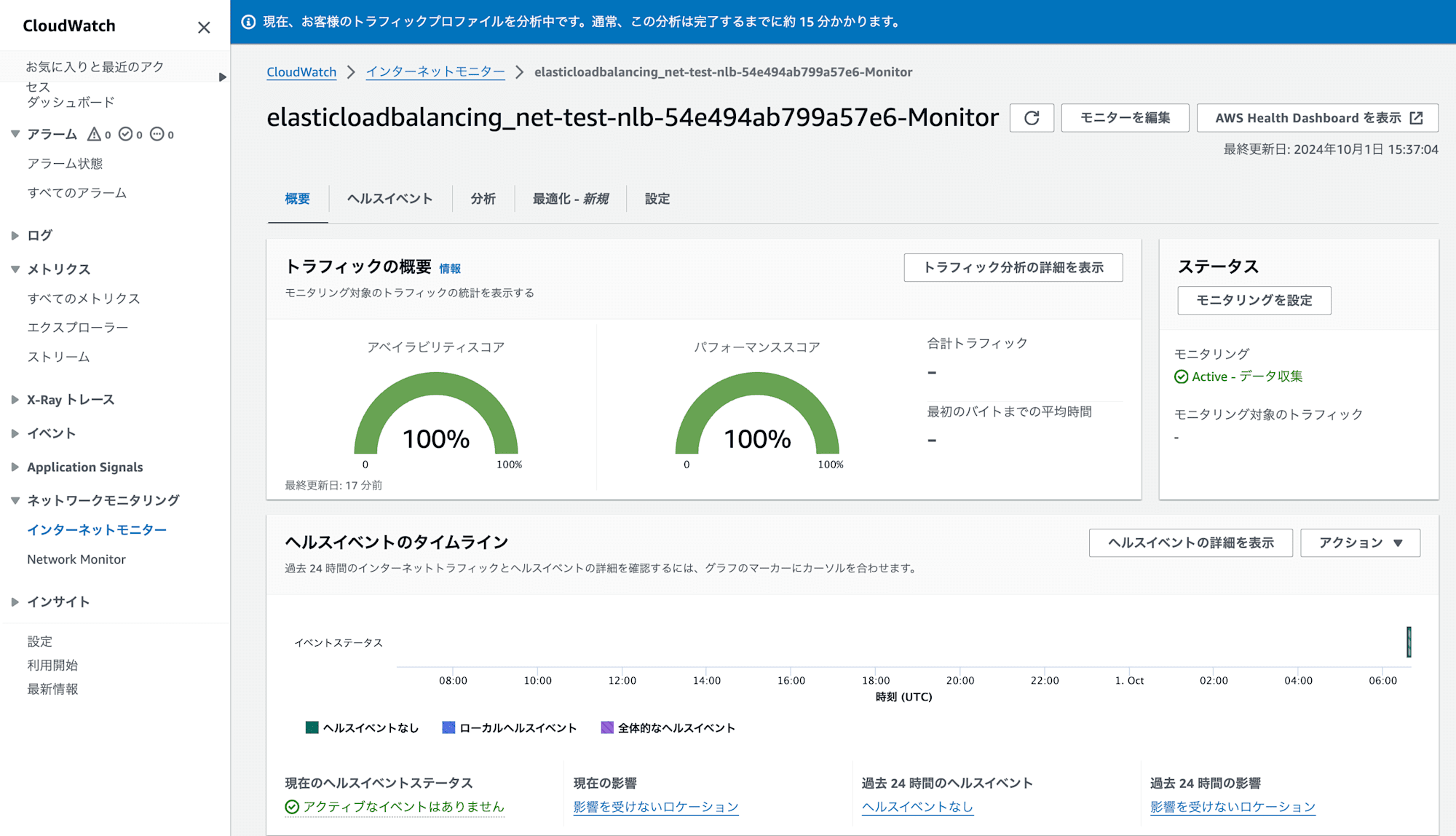Follow the CloudWatch breadcrumb link
Screen dimensions: 1456x836
(301, 72)
